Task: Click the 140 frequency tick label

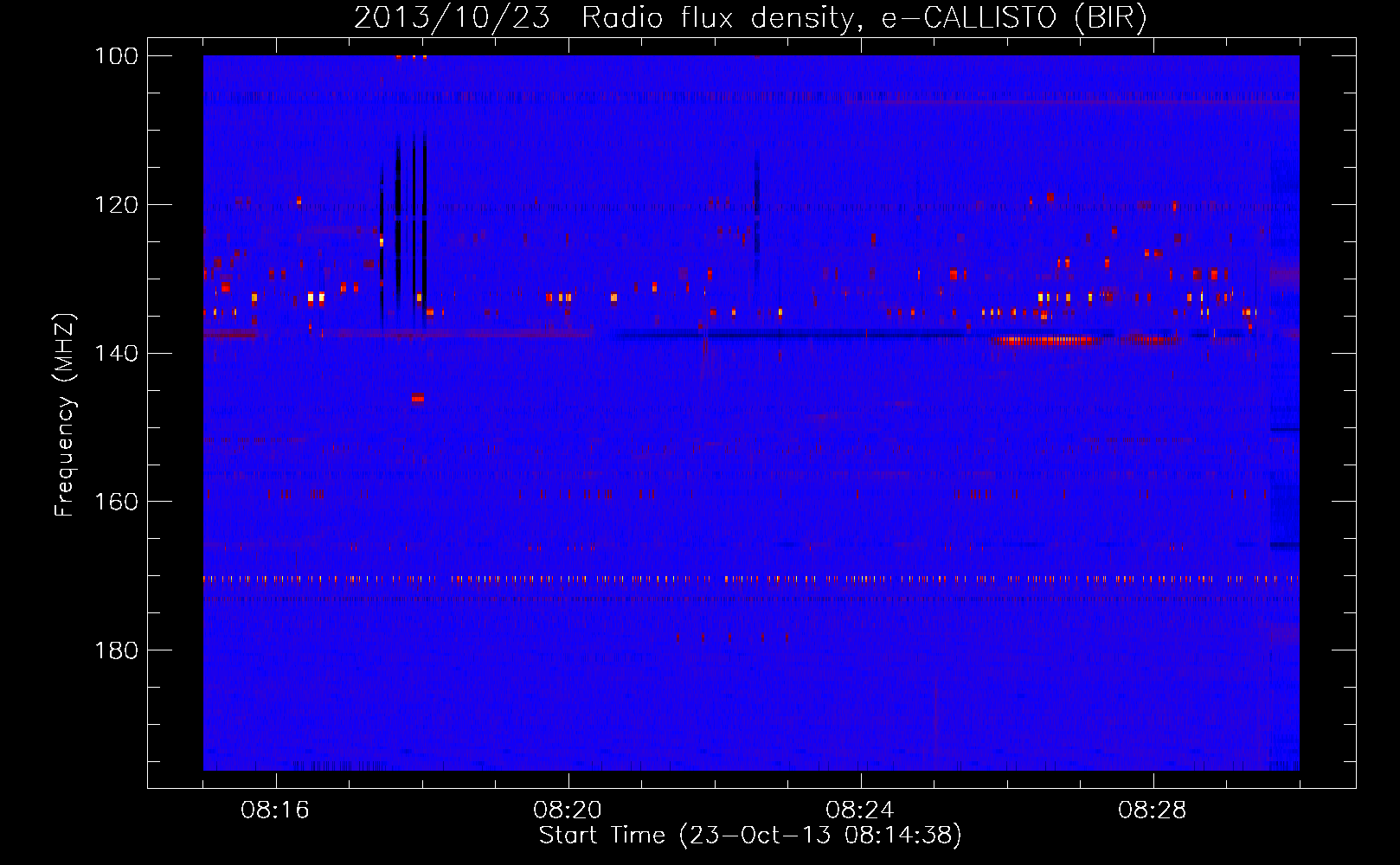Action: pyautogui.click(x=117, y=354)
